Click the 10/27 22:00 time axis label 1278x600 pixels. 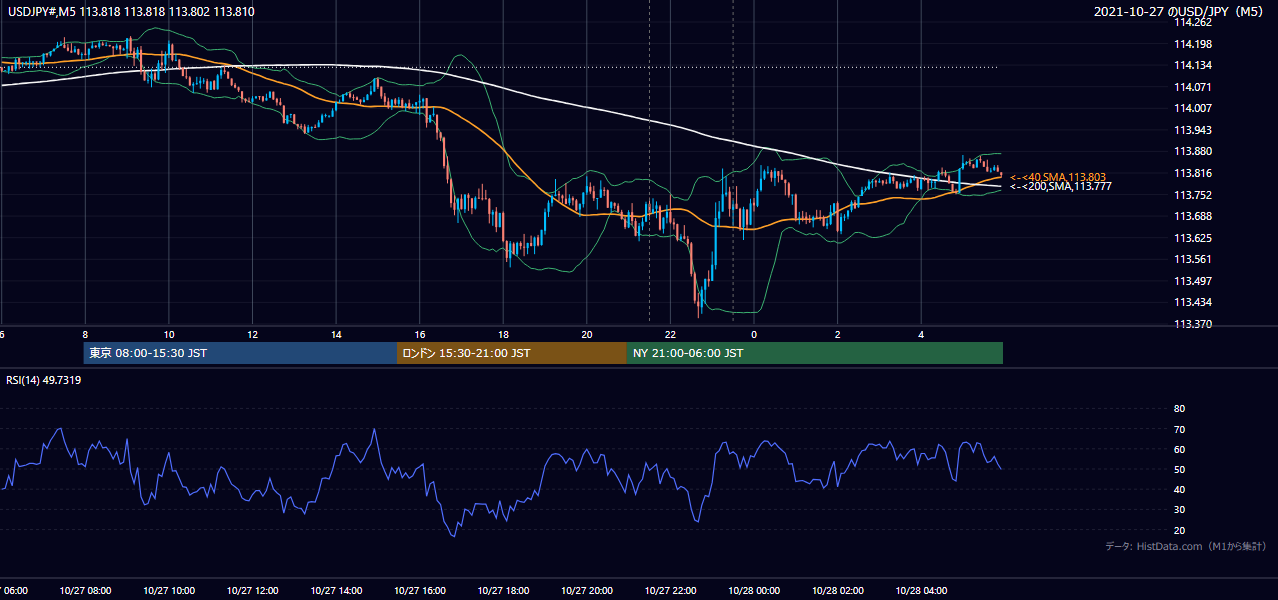[x=671, y=591]
